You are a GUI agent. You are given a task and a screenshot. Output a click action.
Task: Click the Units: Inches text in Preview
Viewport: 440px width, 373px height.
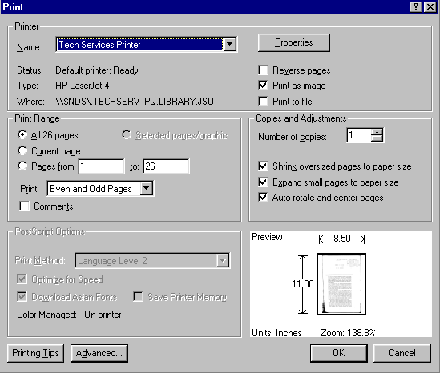276,333
